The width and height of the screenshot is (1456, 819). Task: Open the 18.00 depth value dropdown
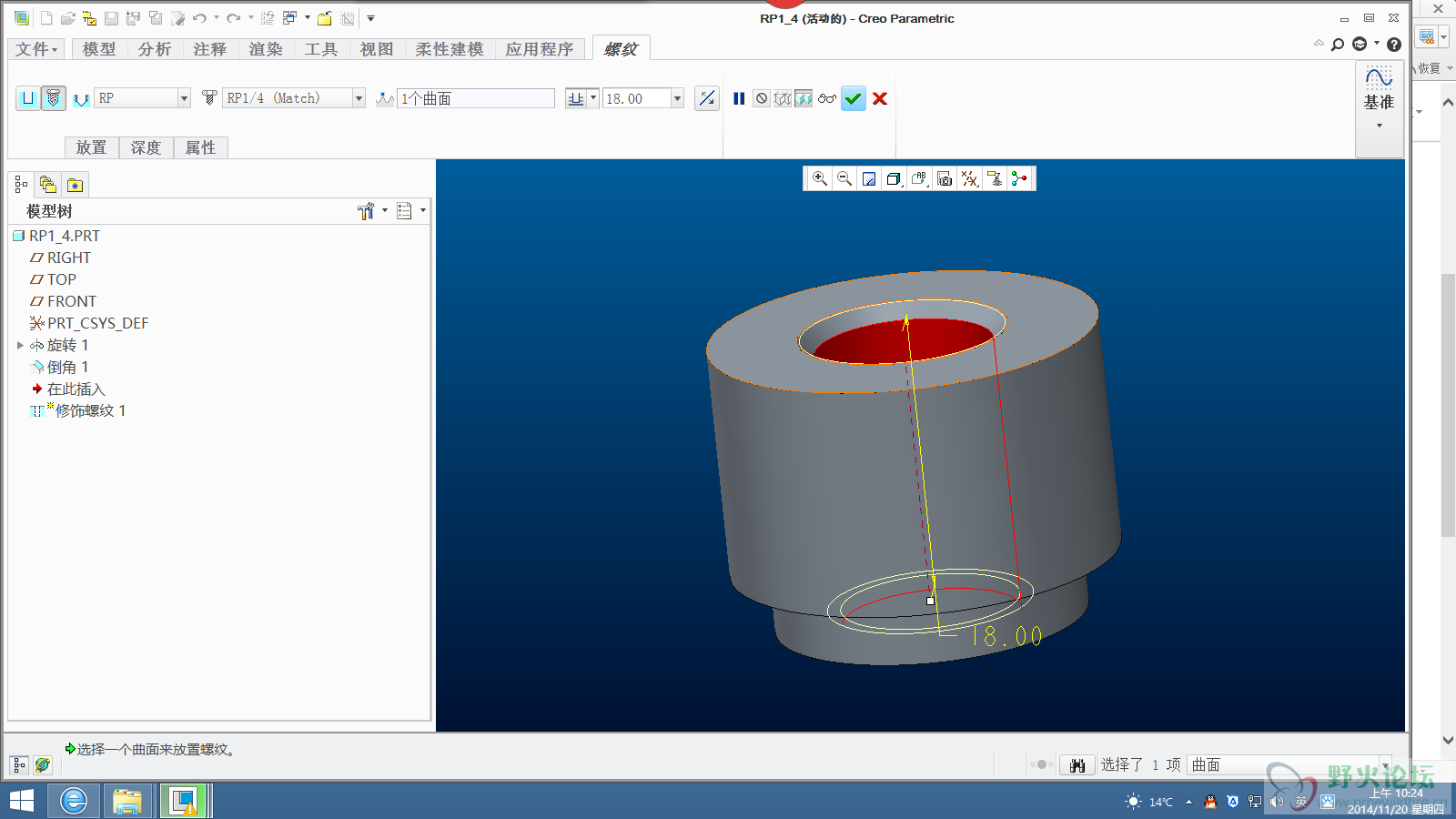677,98
